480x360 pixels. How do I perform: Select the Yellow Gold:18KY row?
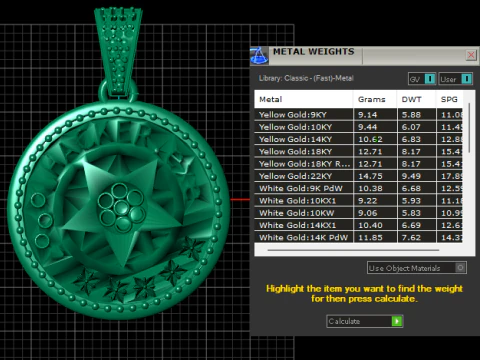[358, 152]
